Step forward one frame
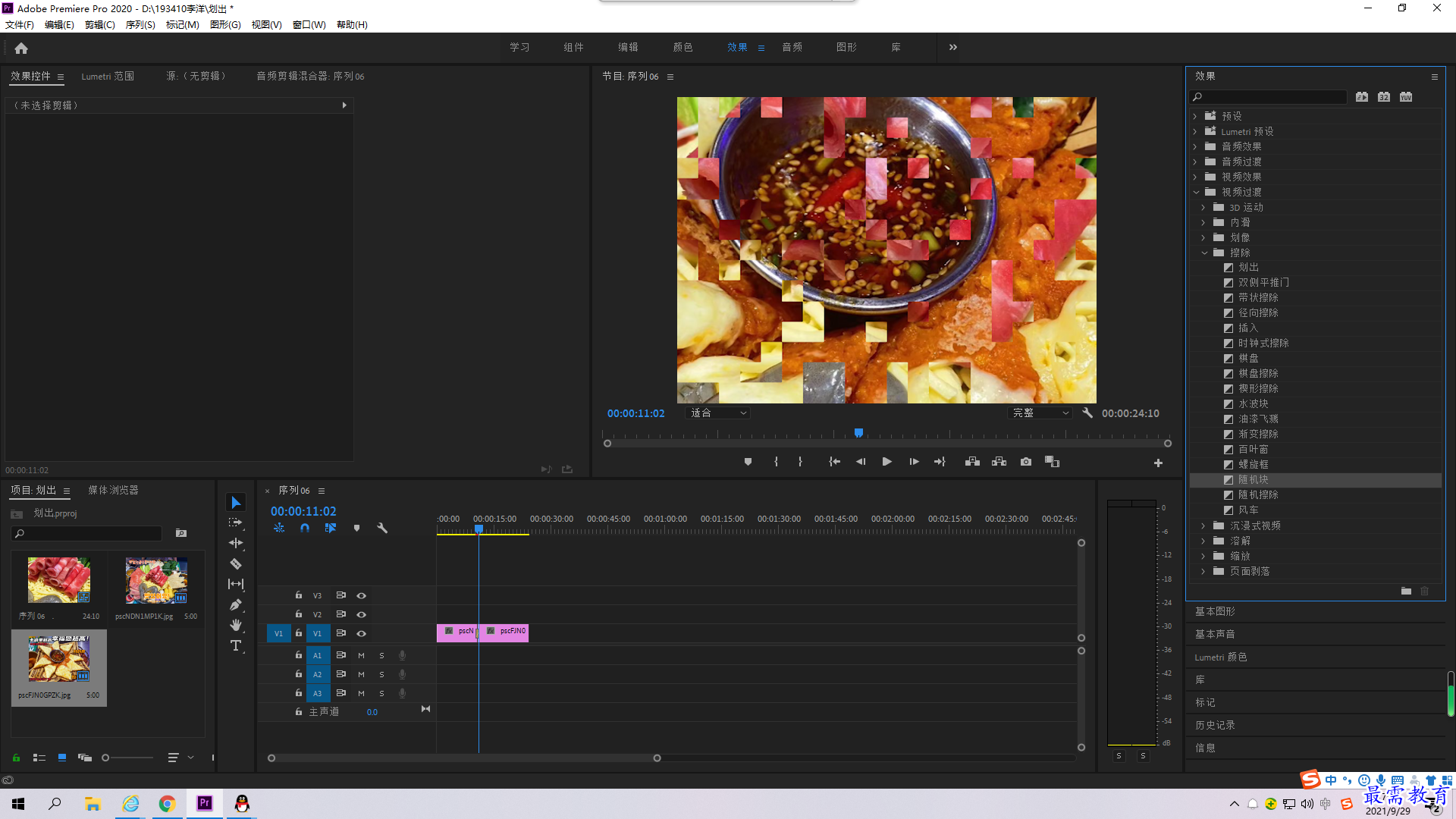Screen dimensions: 1456x819 click(914, 462)
